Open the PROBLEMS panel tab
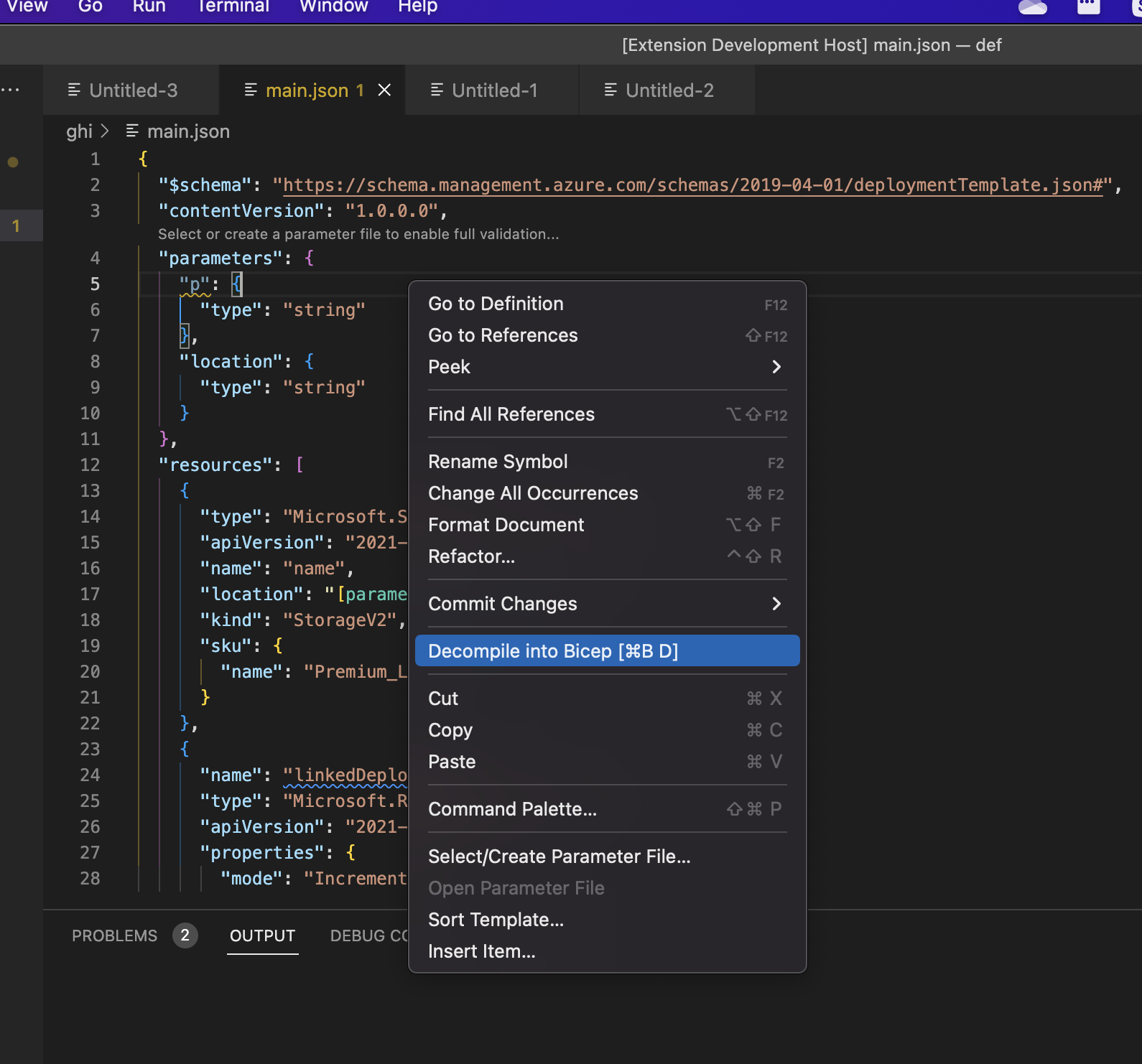 114,935
